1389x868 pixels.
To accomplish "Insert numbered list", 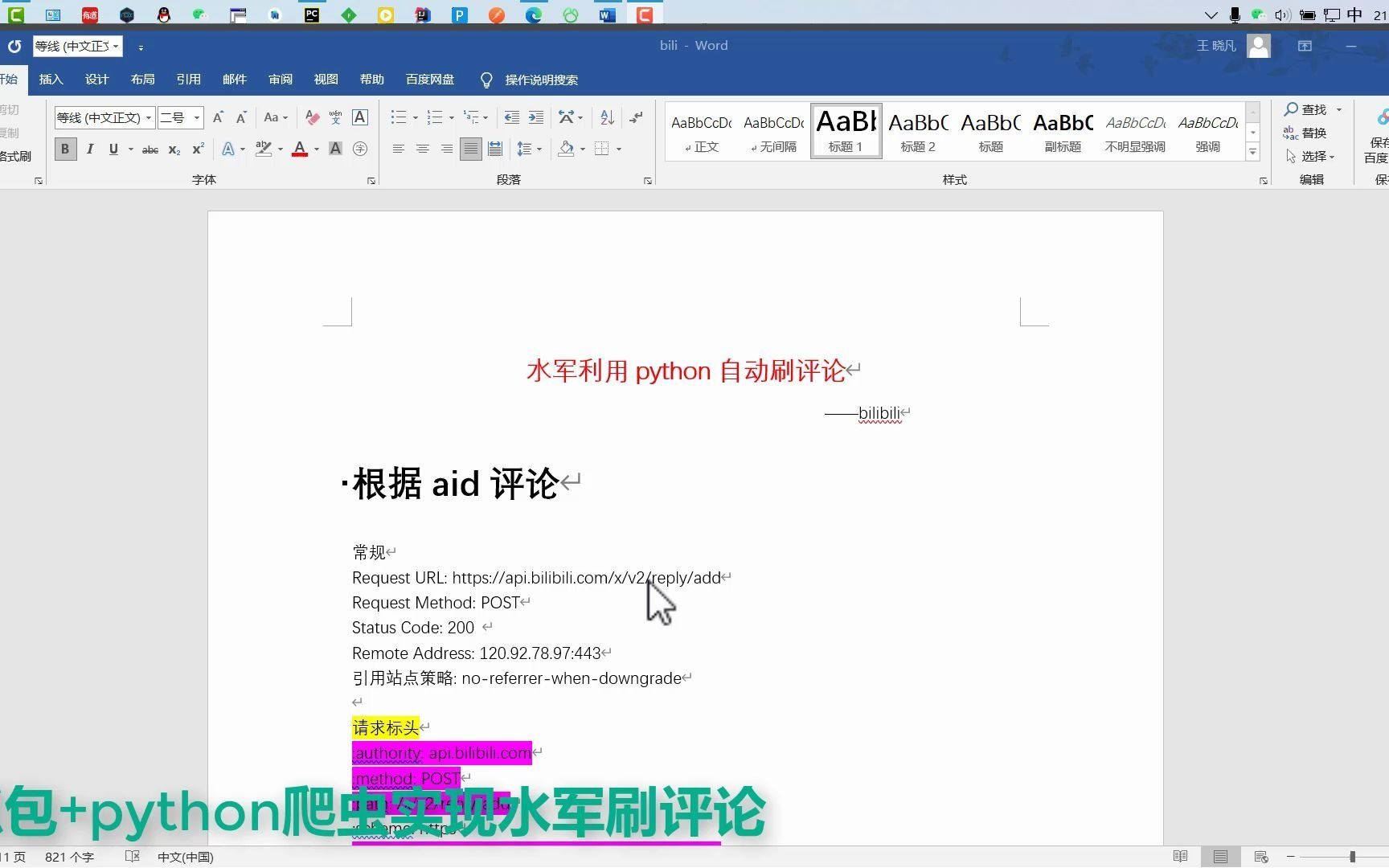I will (x=435, y=117).
